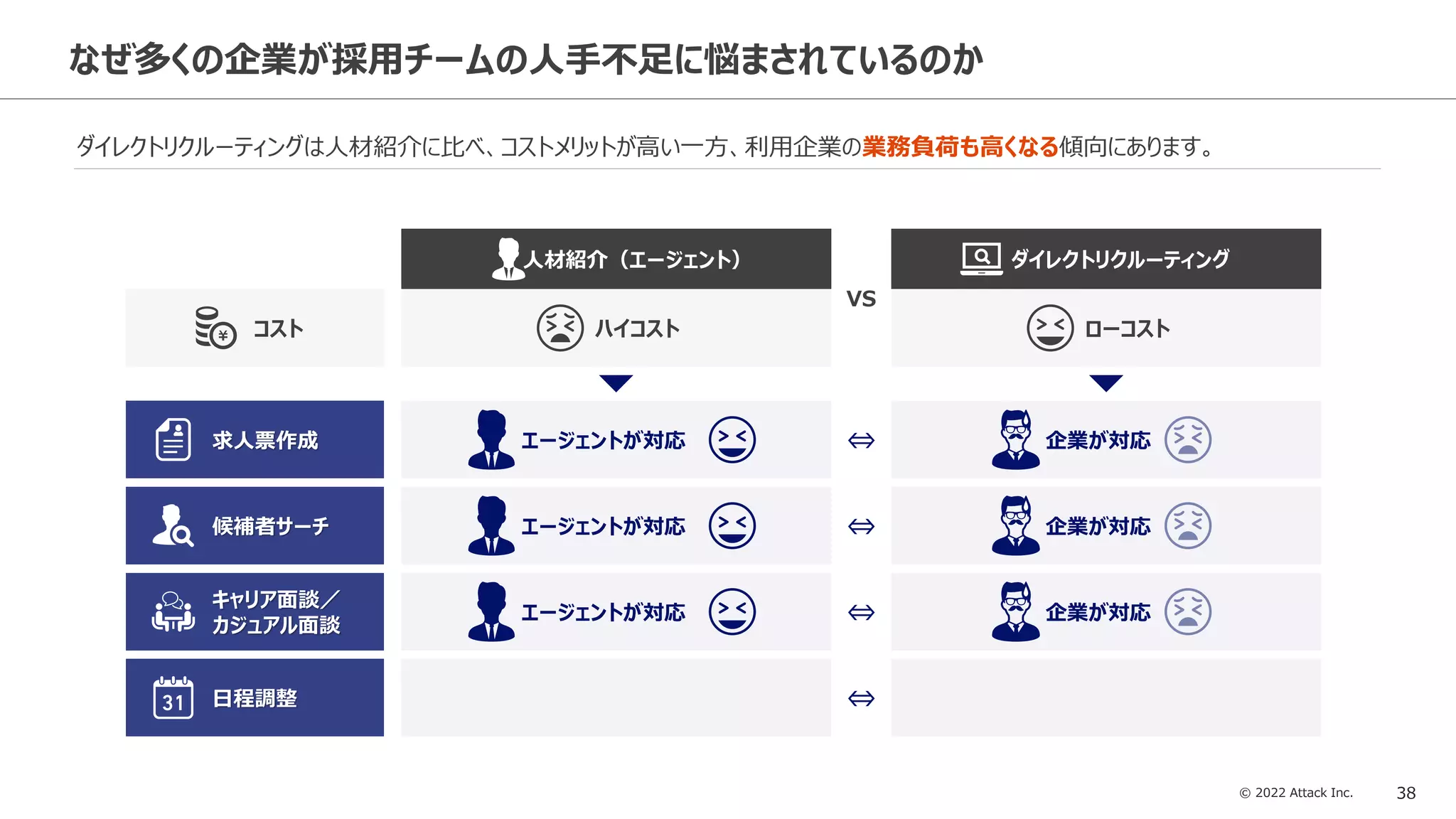
Task: Click the agent silhouette in 求人票作成 row
Action: point(491,439)
